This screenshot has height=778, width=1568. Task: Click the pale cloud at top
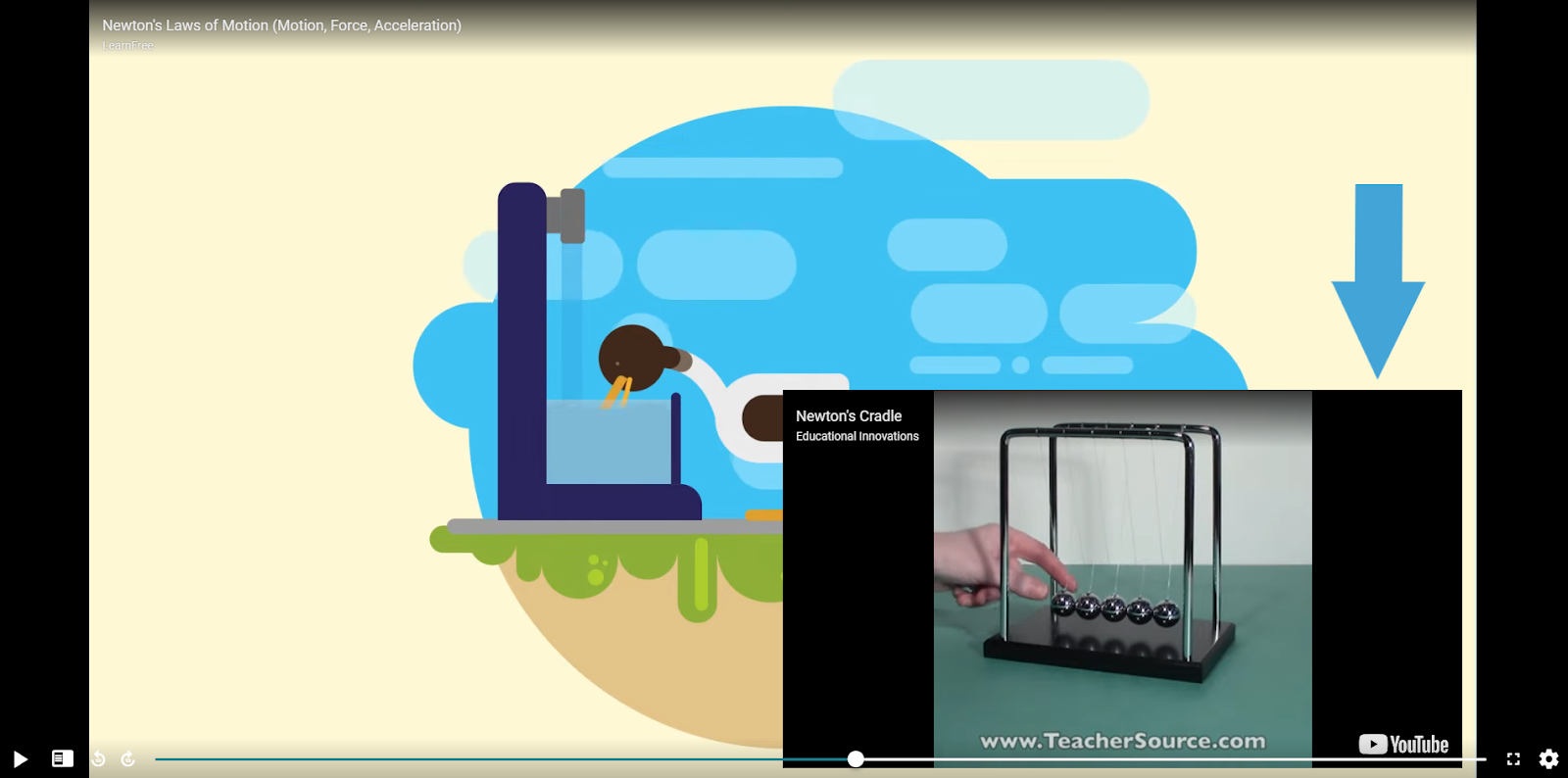click(x=990, y=98)
